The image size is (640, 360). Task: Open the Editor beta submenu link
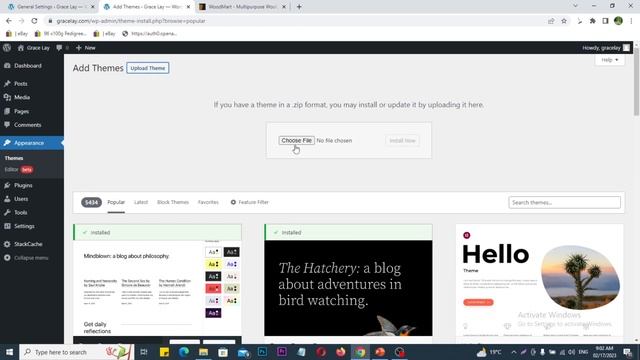point(18,169)
